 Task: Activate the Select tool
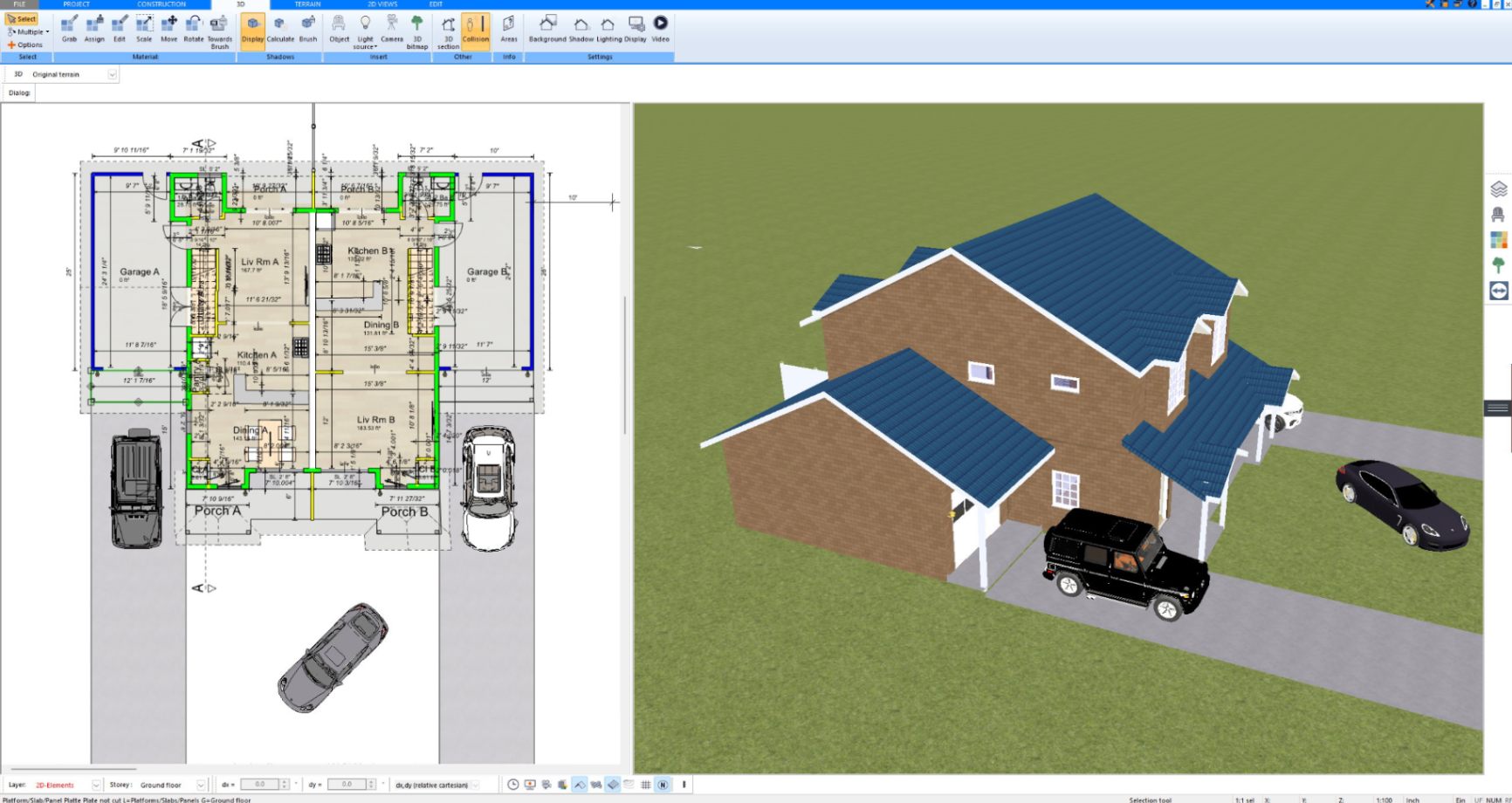[x=22, y=18]
